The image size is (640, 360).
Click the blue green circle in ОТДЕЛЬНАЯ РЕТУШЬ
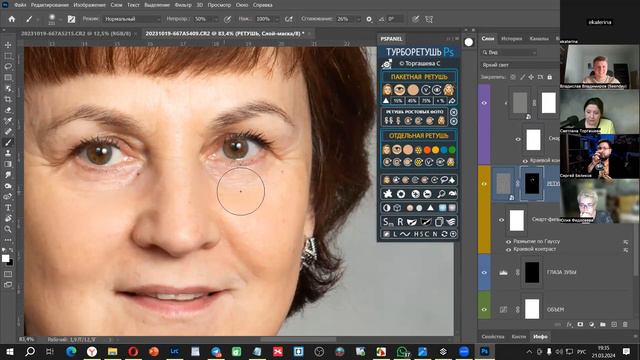(444, 150)
